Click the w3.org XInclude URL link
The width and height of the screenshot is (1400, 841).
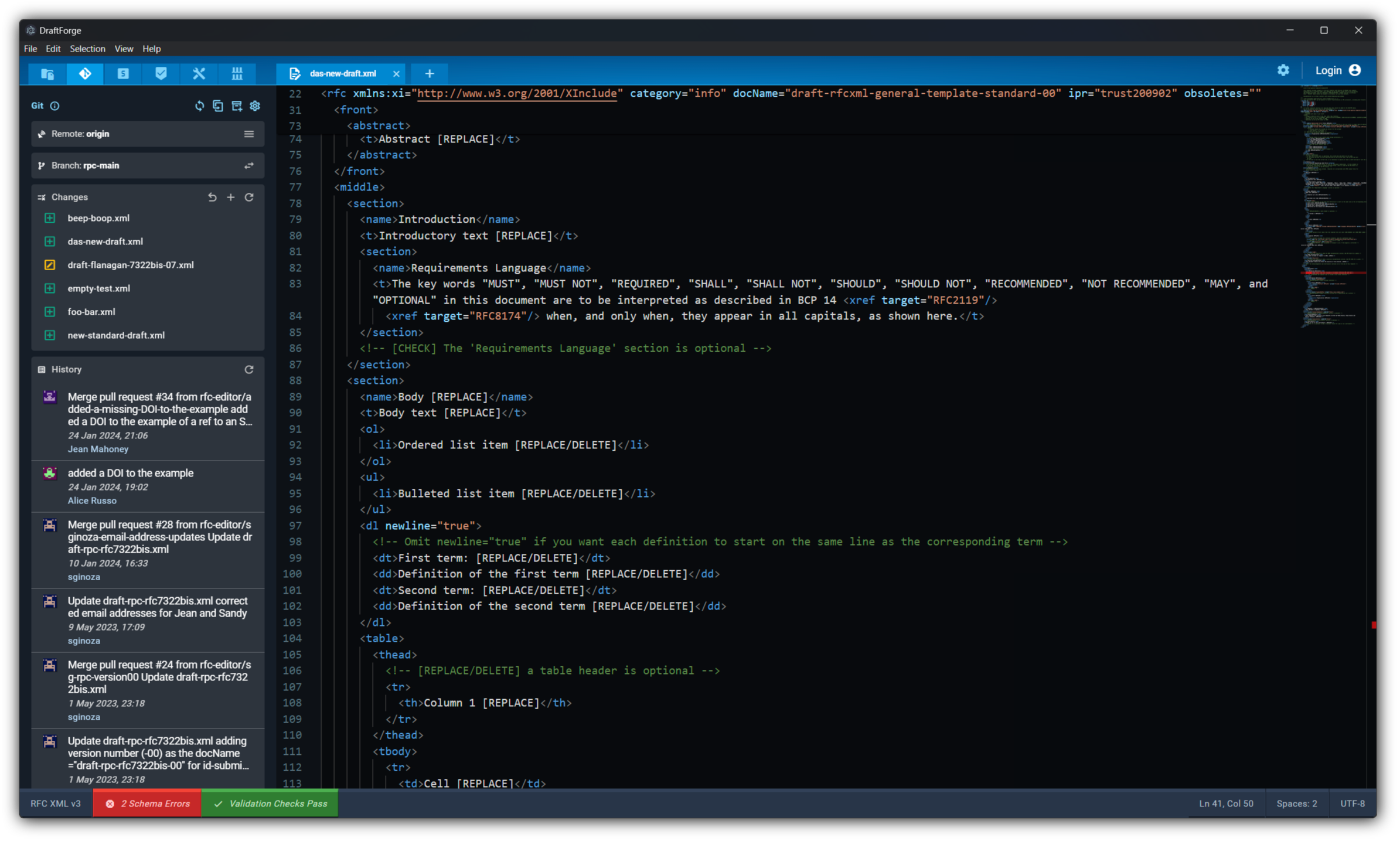tap(516, 94)
